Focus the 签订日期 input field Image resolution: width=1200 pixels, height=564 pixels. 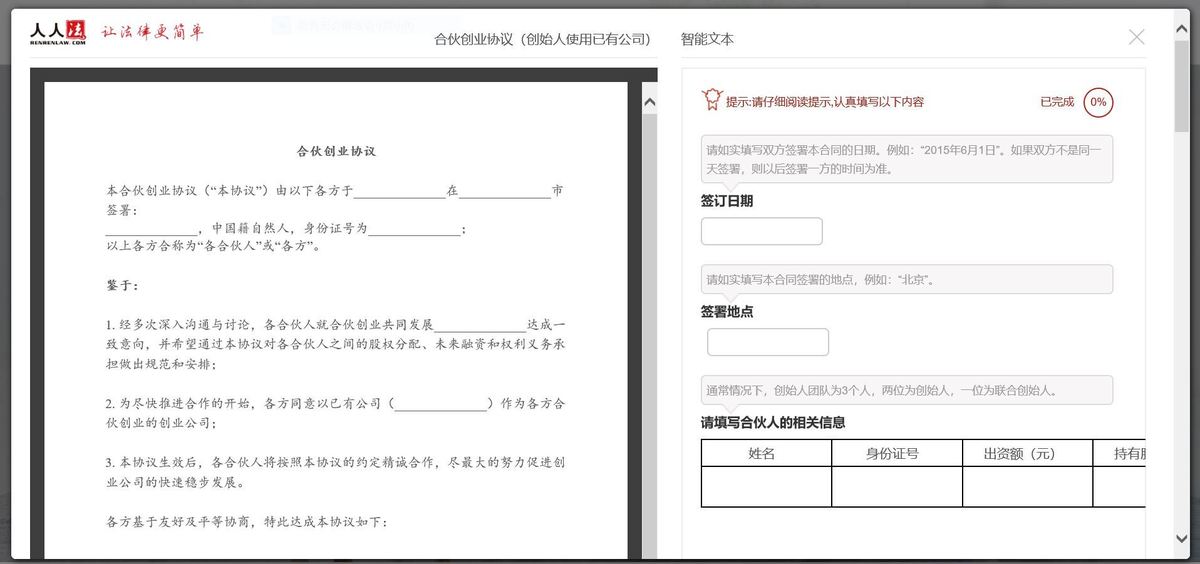pyautogui.click(x=761, y=231)
